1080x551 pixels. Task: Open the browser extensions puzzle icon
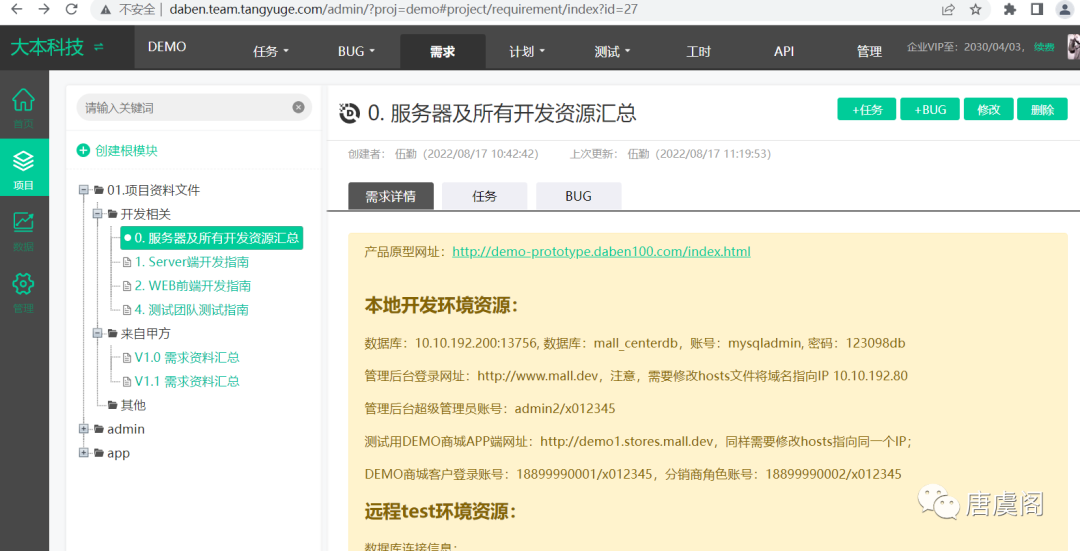(x=1010, y=9)
